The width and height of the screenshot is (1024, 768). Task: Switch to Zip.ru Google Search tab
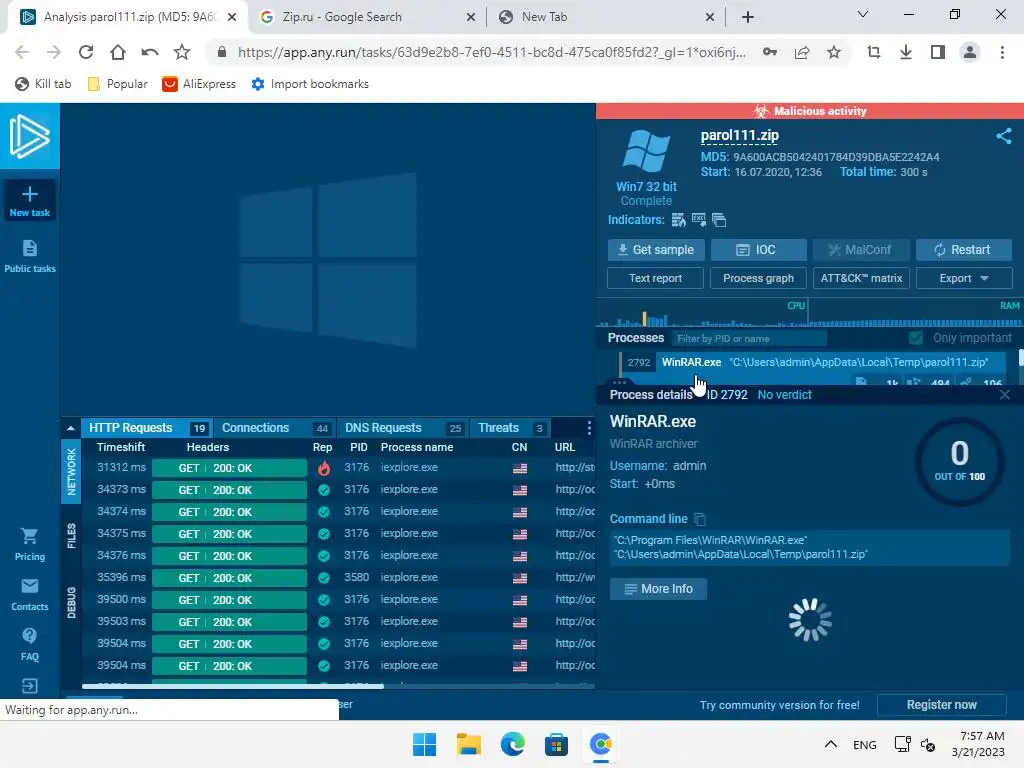(x=366, y=17)
